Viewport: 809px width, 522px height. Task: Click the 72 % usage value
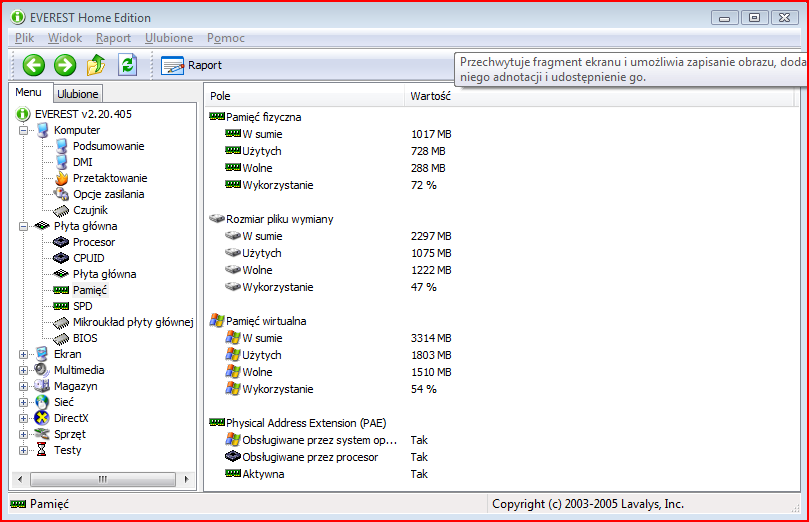[424, 185]
